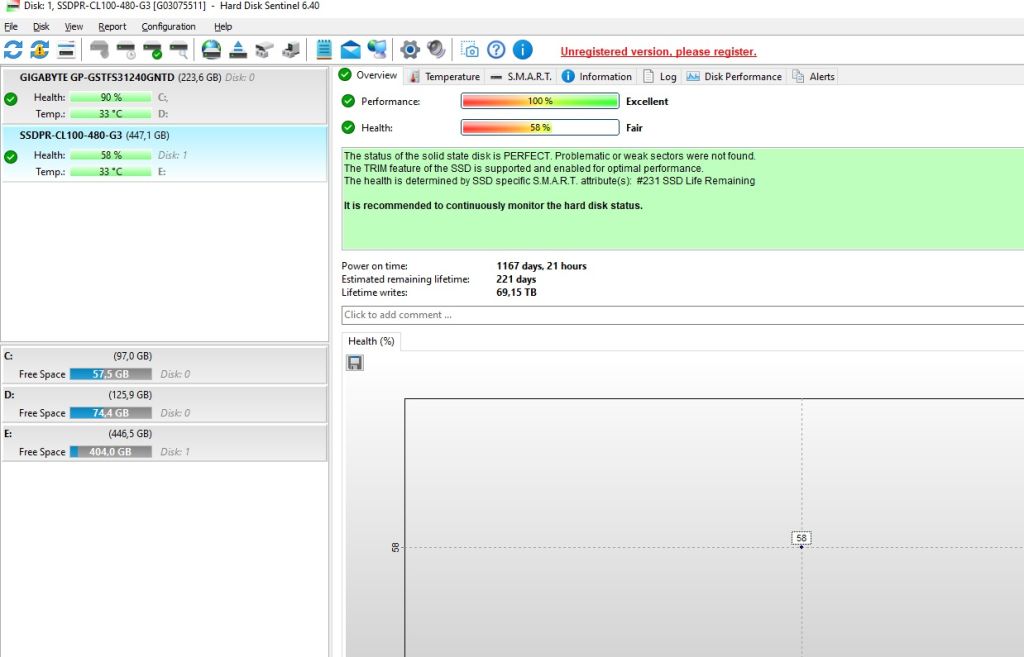Open the gear configuration icon
This screenshot has height=657, width=1024.
coord(409,50)
